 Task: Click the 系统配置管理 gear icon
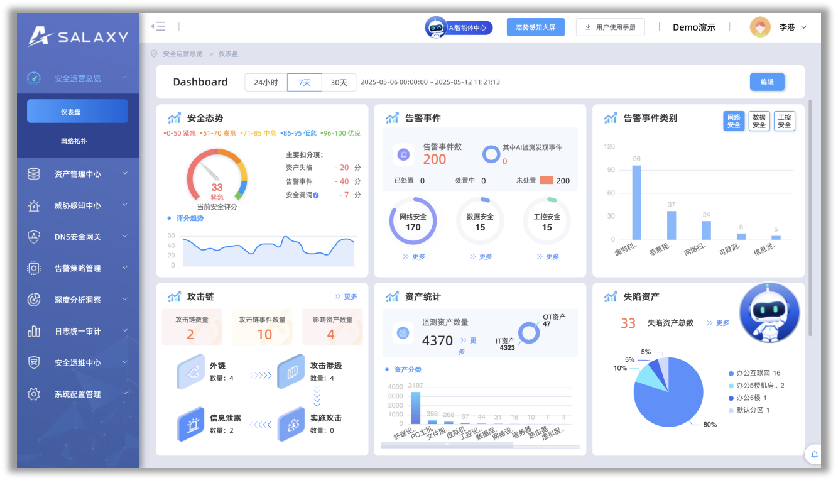[x=34, y=394]
